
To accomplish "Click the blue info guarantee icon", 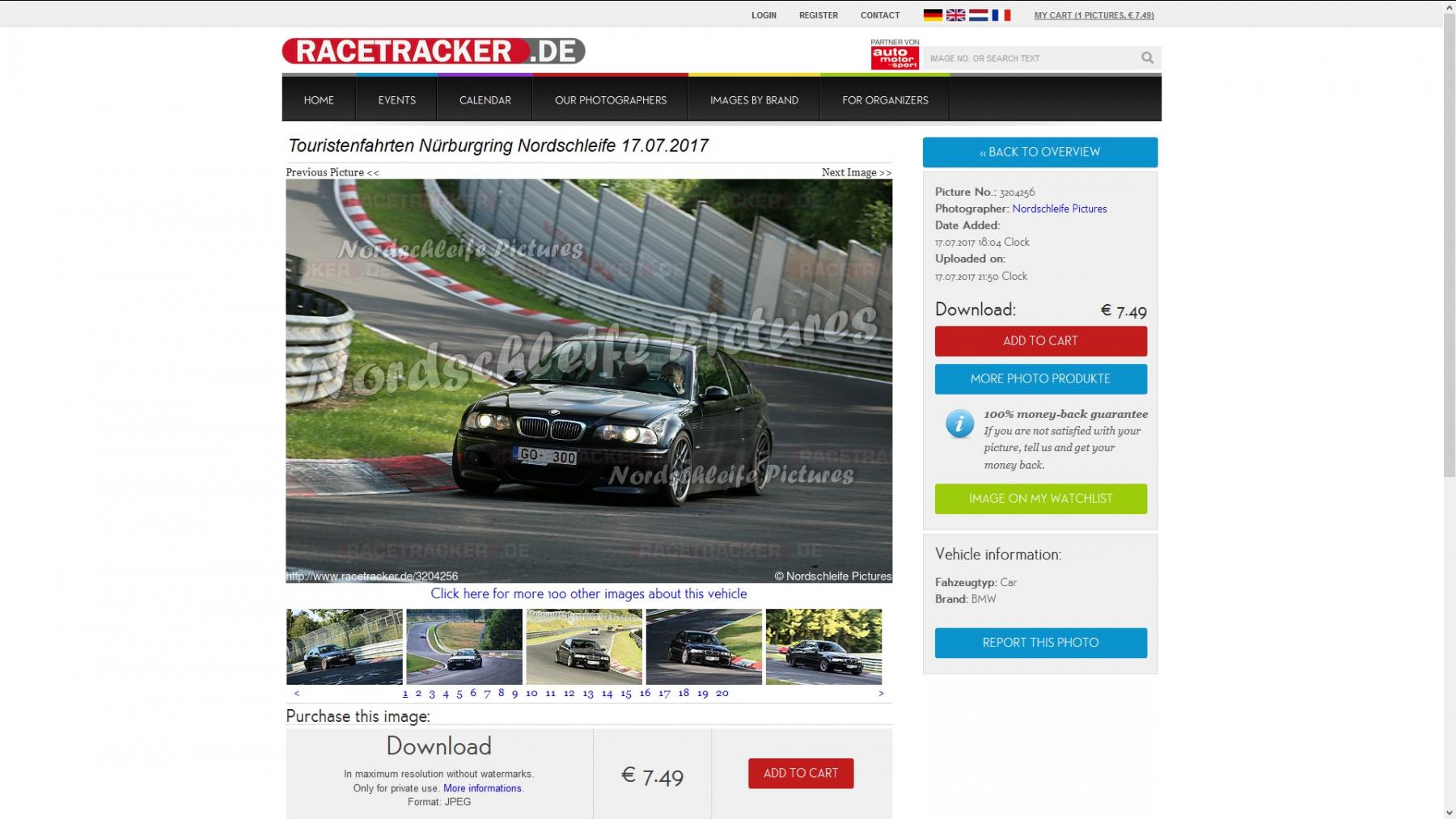I will (x=959, y=423).
